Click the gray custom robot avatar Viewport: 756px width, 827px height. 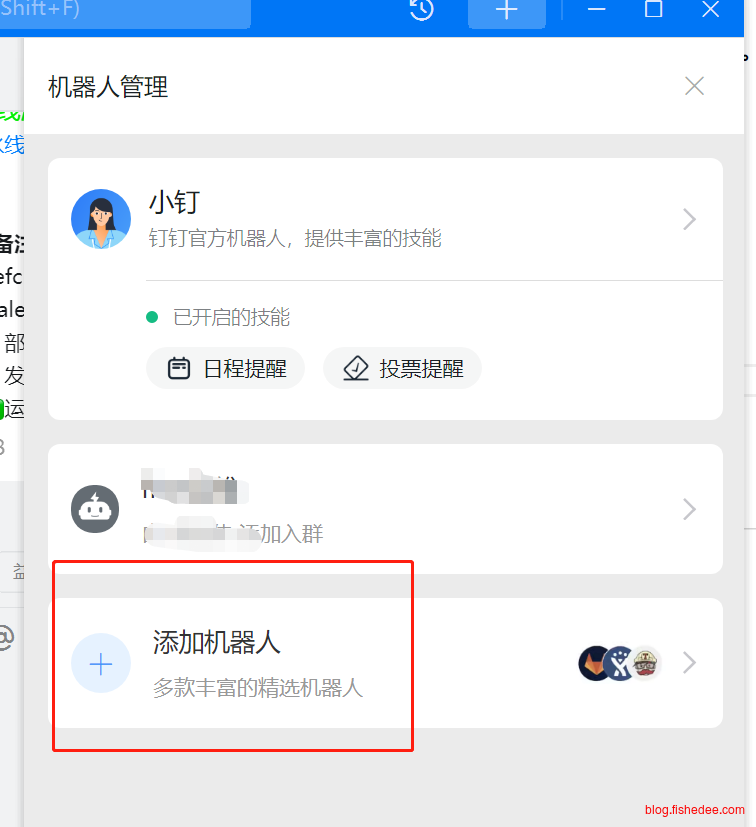[95, 509]
